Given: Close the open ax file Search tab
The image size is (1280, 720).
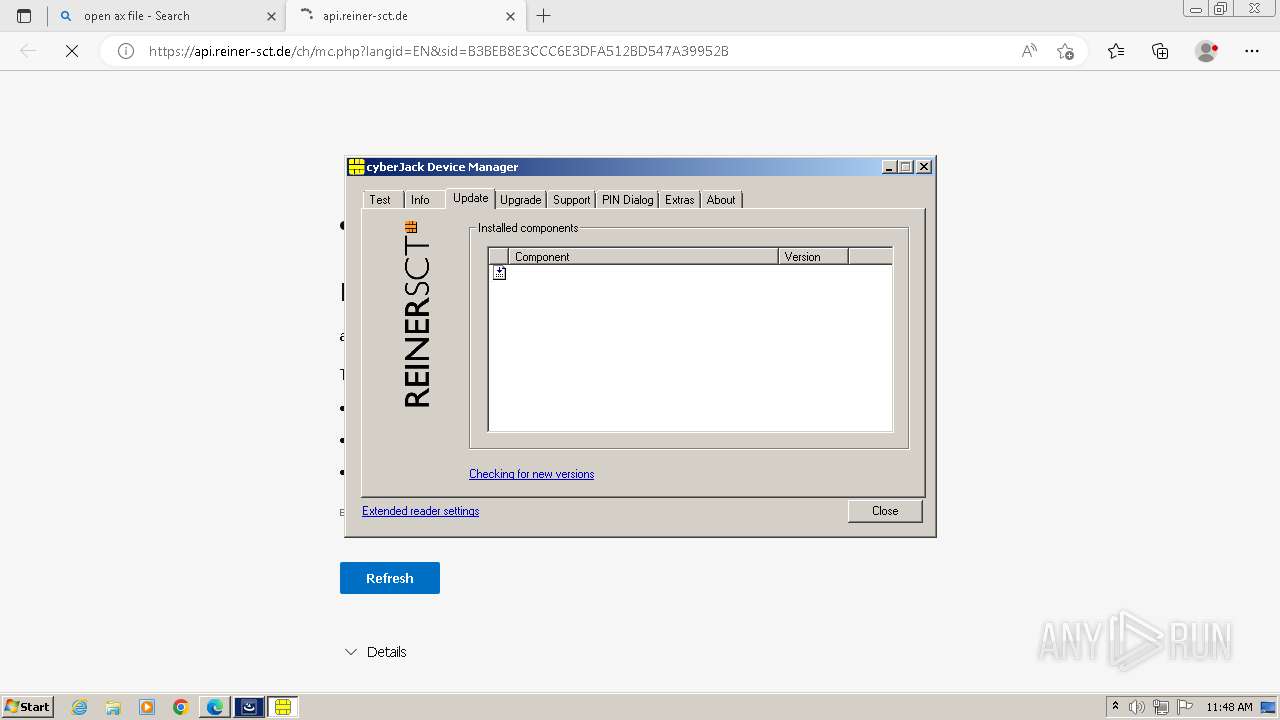Looking at the screenshot, I should pyautogui.click(x=271, y=16).
